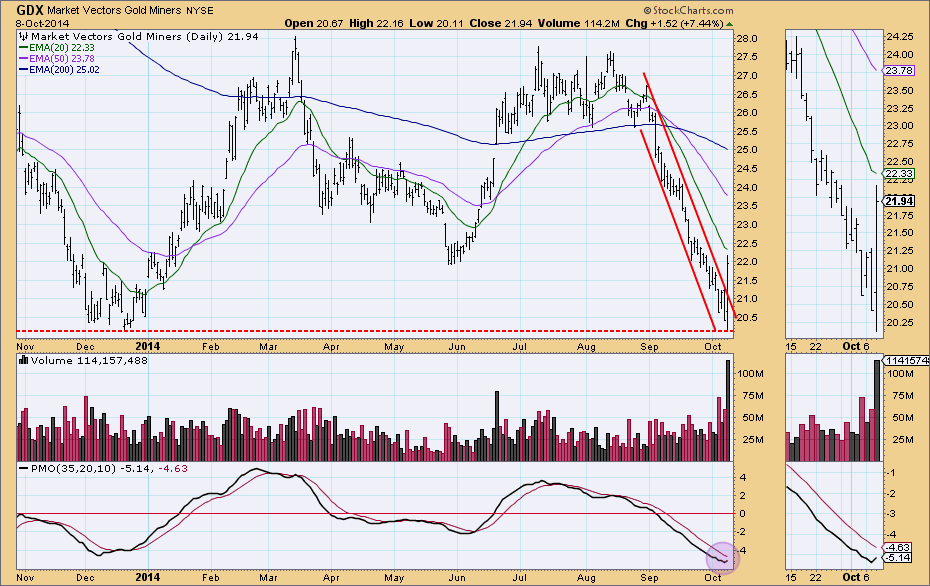The height and width of the screenshot is (586, 930).
Task: Click the 100M label on main volume axis
Action: tap(750, 374)
